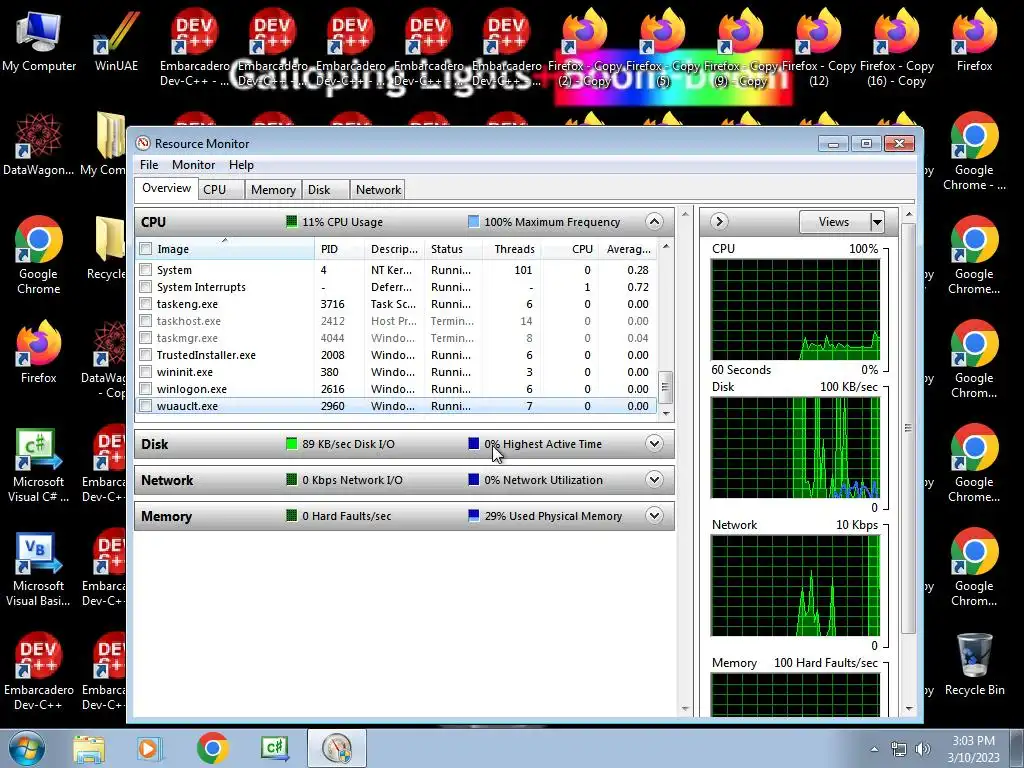The image size is (1024, 768).
Task: Click the Views button
Action: coord(834,222)
